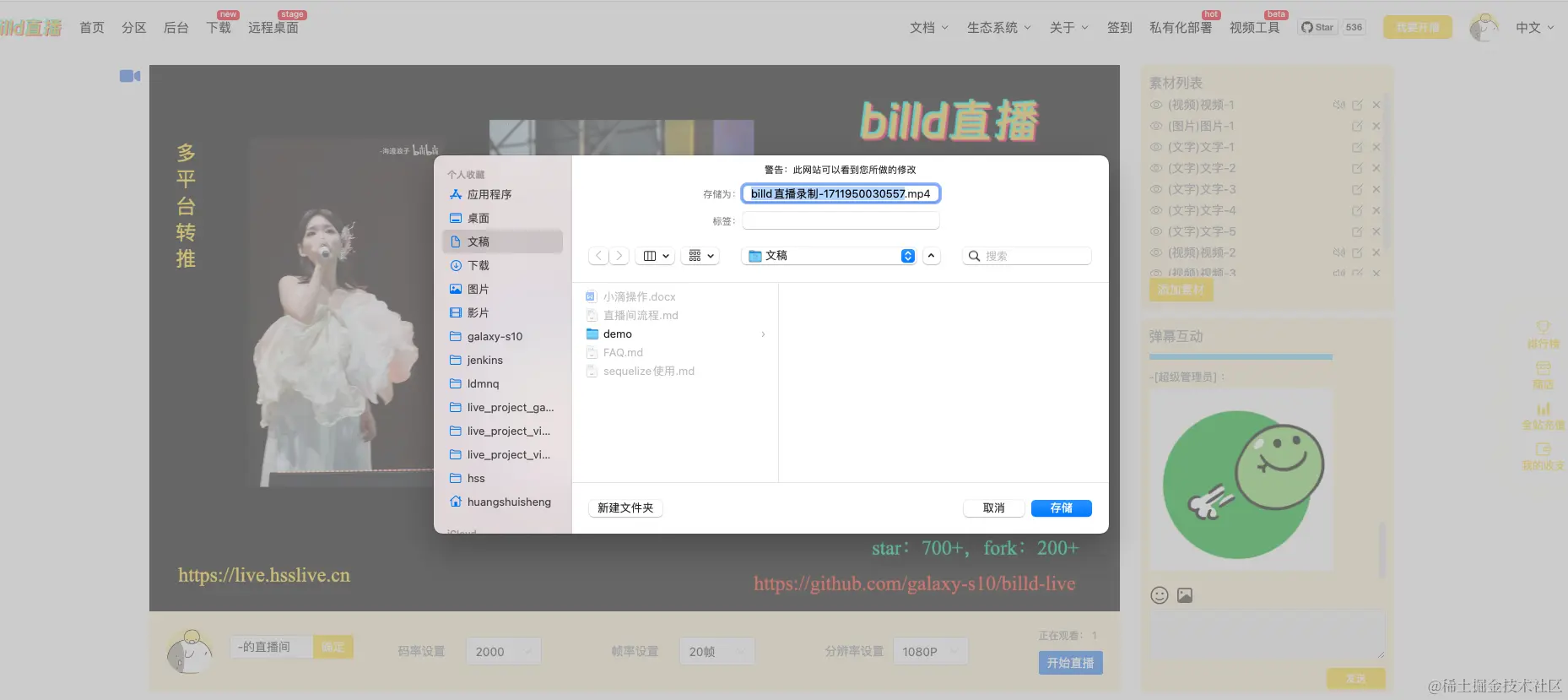Image resolution: width=1568 pixels, height=700 pixels.
Task: Click the image upload icon in chat
Action: 1185,595
